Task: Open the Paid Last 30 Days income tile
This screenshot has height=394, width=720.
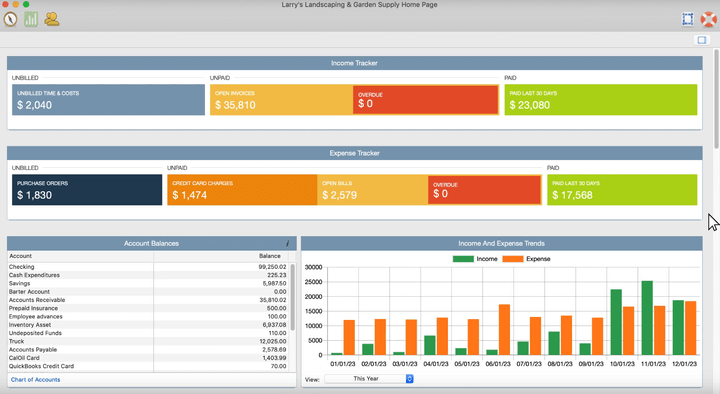Action: (x=601, y=100)
